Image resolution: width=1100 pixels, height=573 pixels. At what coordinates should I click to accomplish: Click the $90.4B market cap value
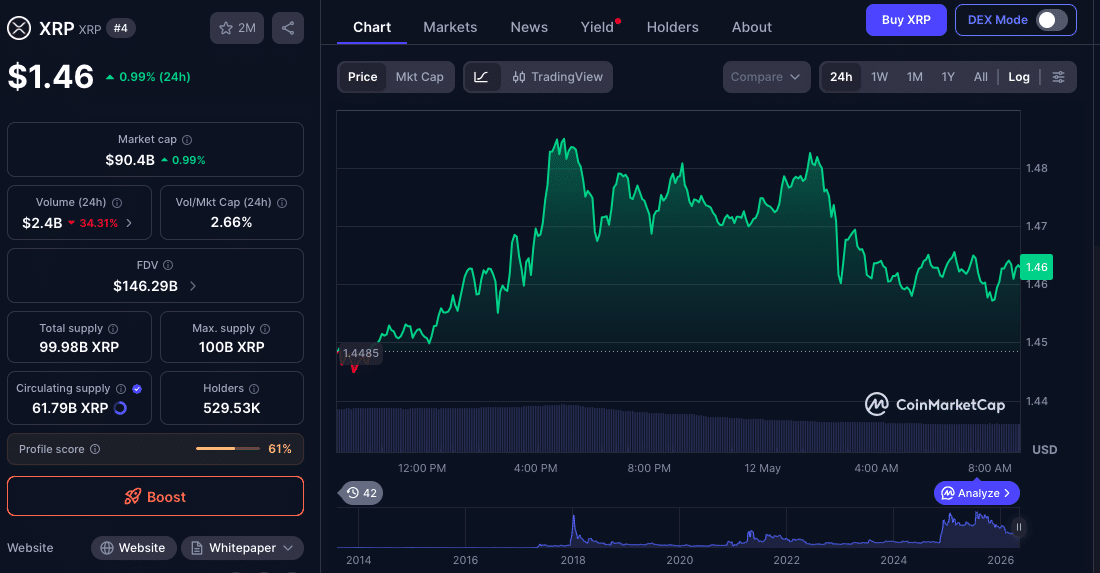coord(130,160)
